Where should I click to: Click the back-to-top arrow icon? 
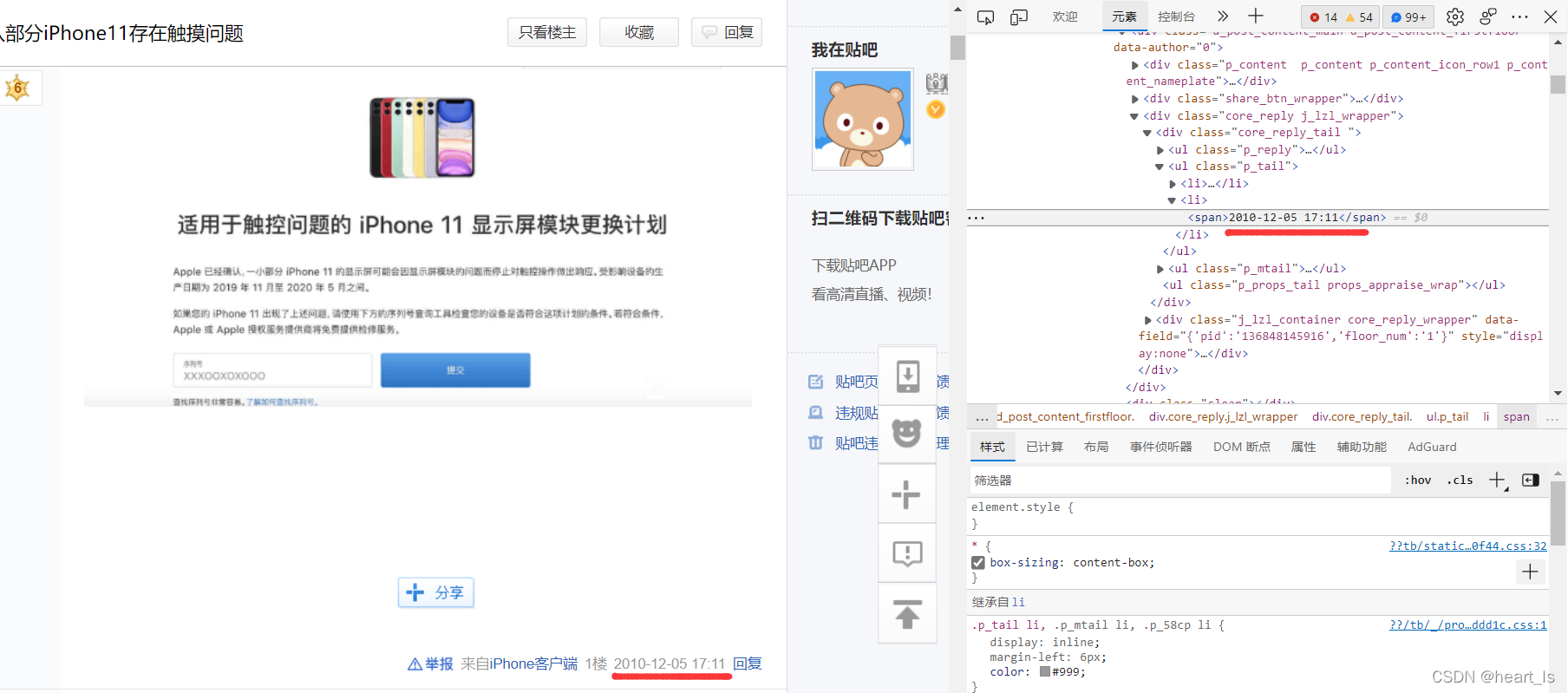tap(907, 614)
